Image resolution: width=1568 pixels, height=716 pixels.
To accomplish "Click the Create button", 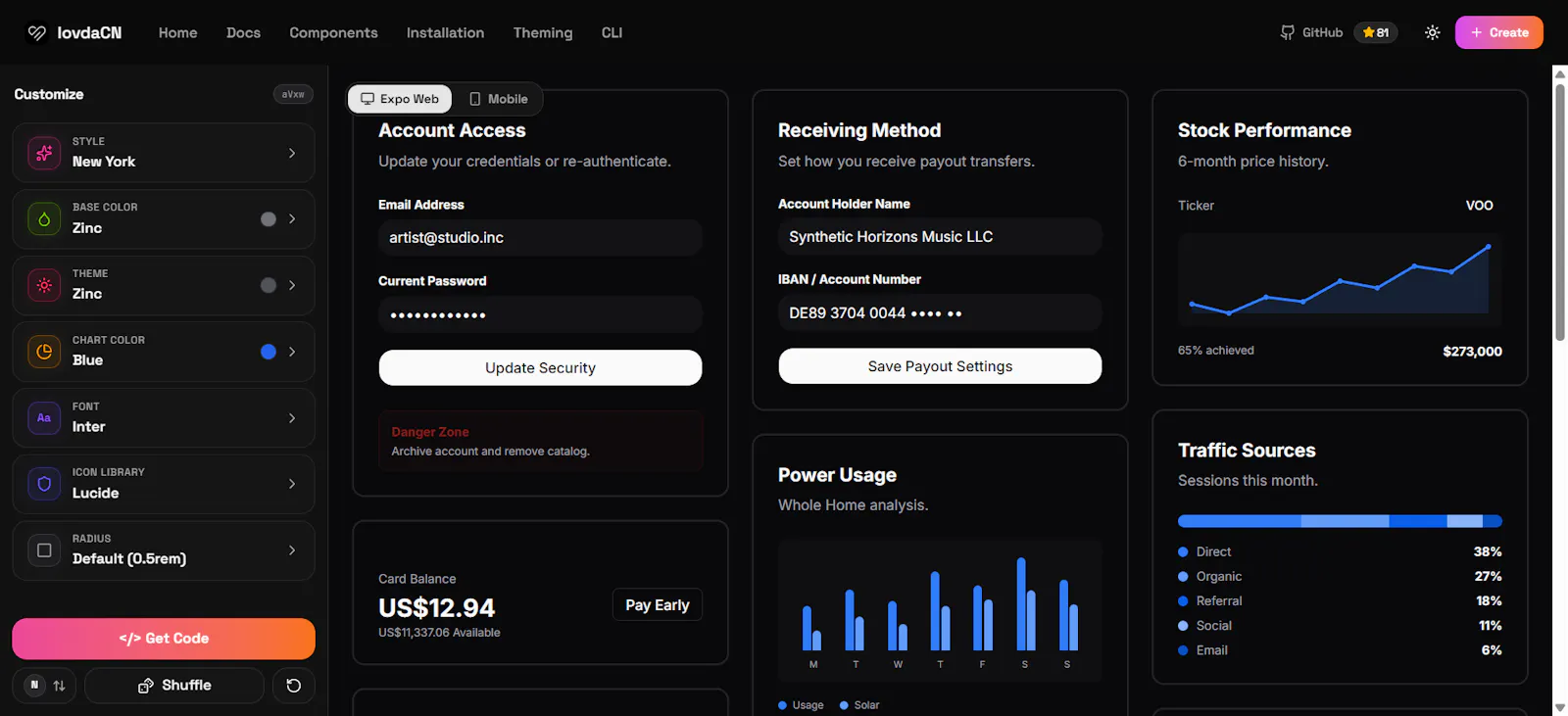I will point(1499,32).
